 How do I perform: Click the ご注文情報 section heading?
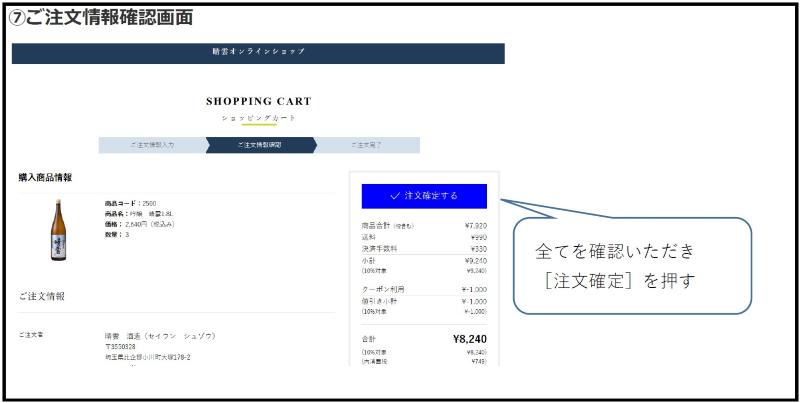coord(42,296)
